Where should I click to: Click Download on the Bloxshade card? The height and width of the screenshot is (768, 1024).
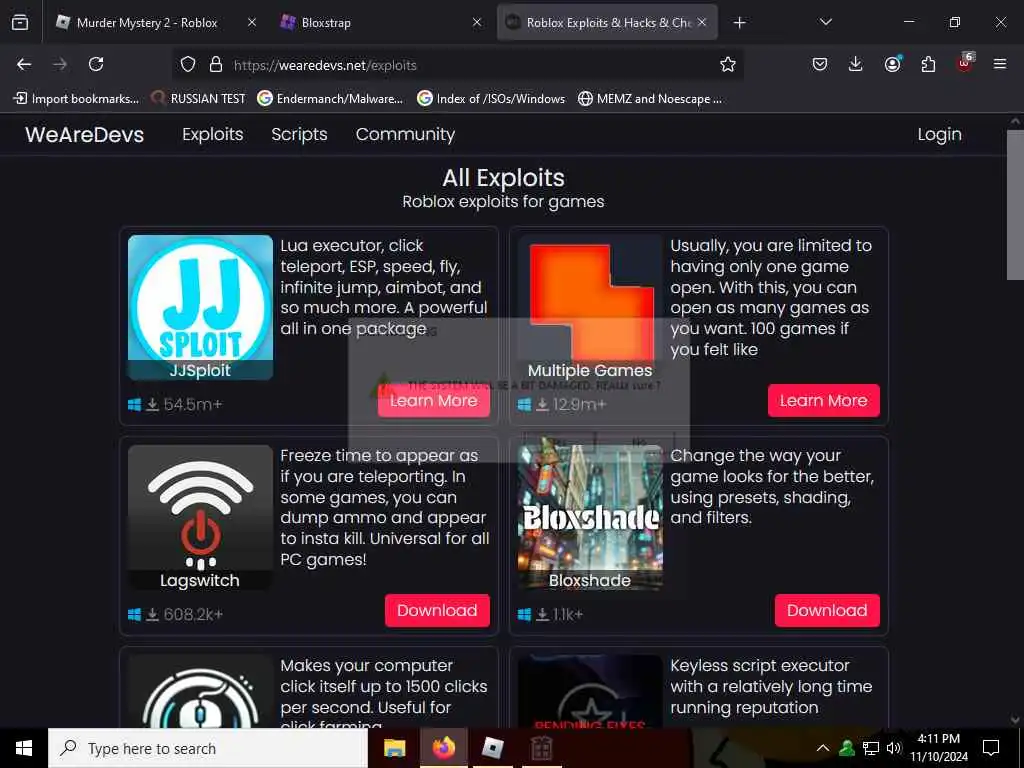pyautogui.click(x=827, y=611)
